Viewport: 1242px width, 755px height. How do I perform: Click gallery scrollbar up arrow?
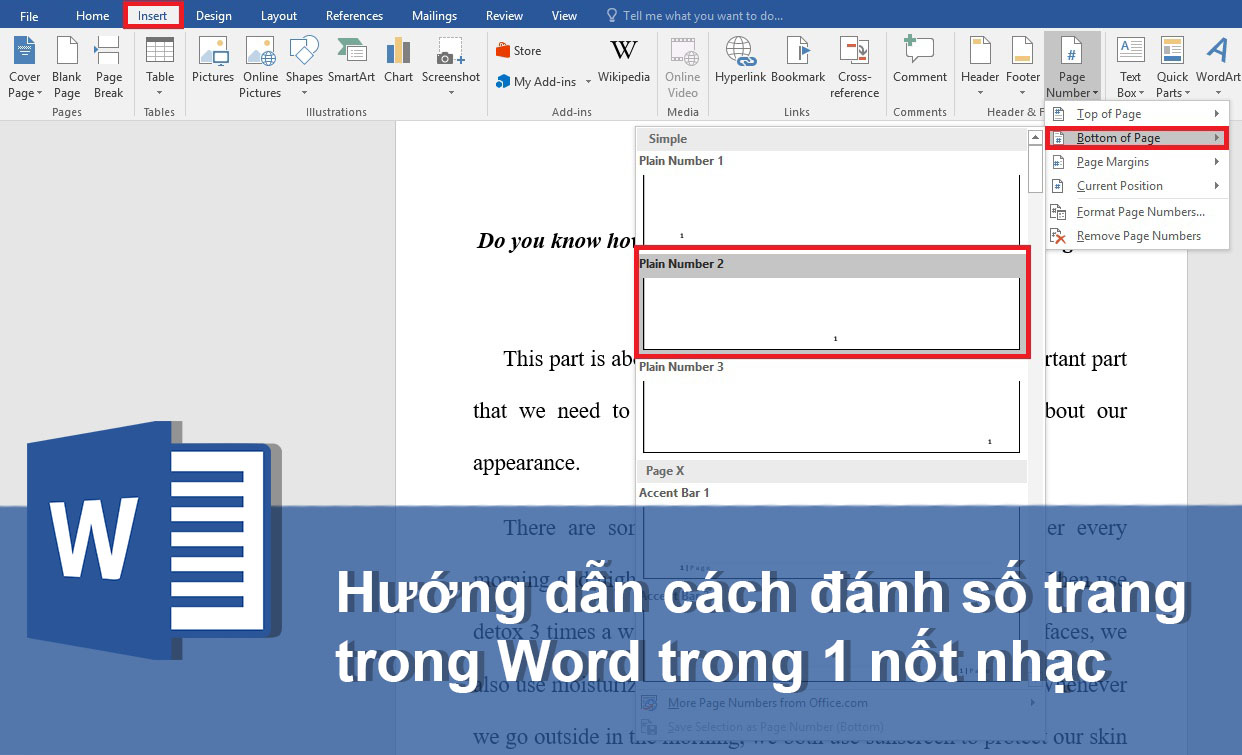(x=1035, y=137)
